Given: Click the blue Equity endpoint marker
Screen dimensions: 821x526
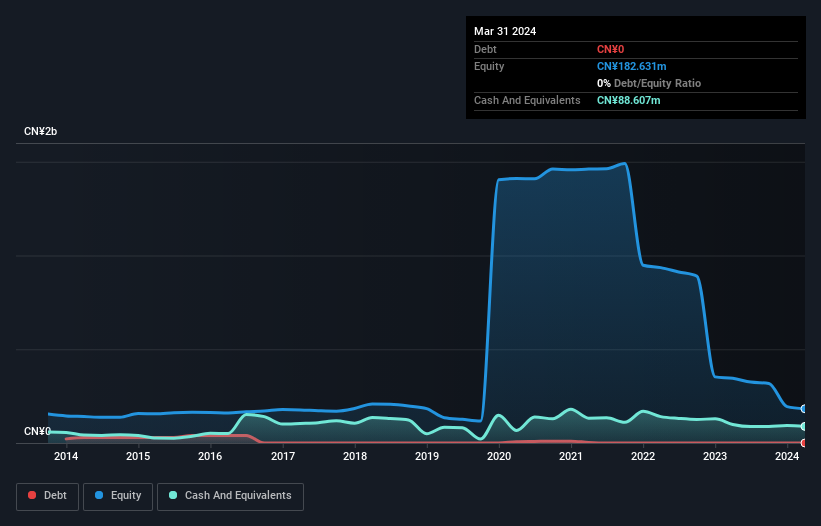Looking at the screenshot, I should (804, 409).
